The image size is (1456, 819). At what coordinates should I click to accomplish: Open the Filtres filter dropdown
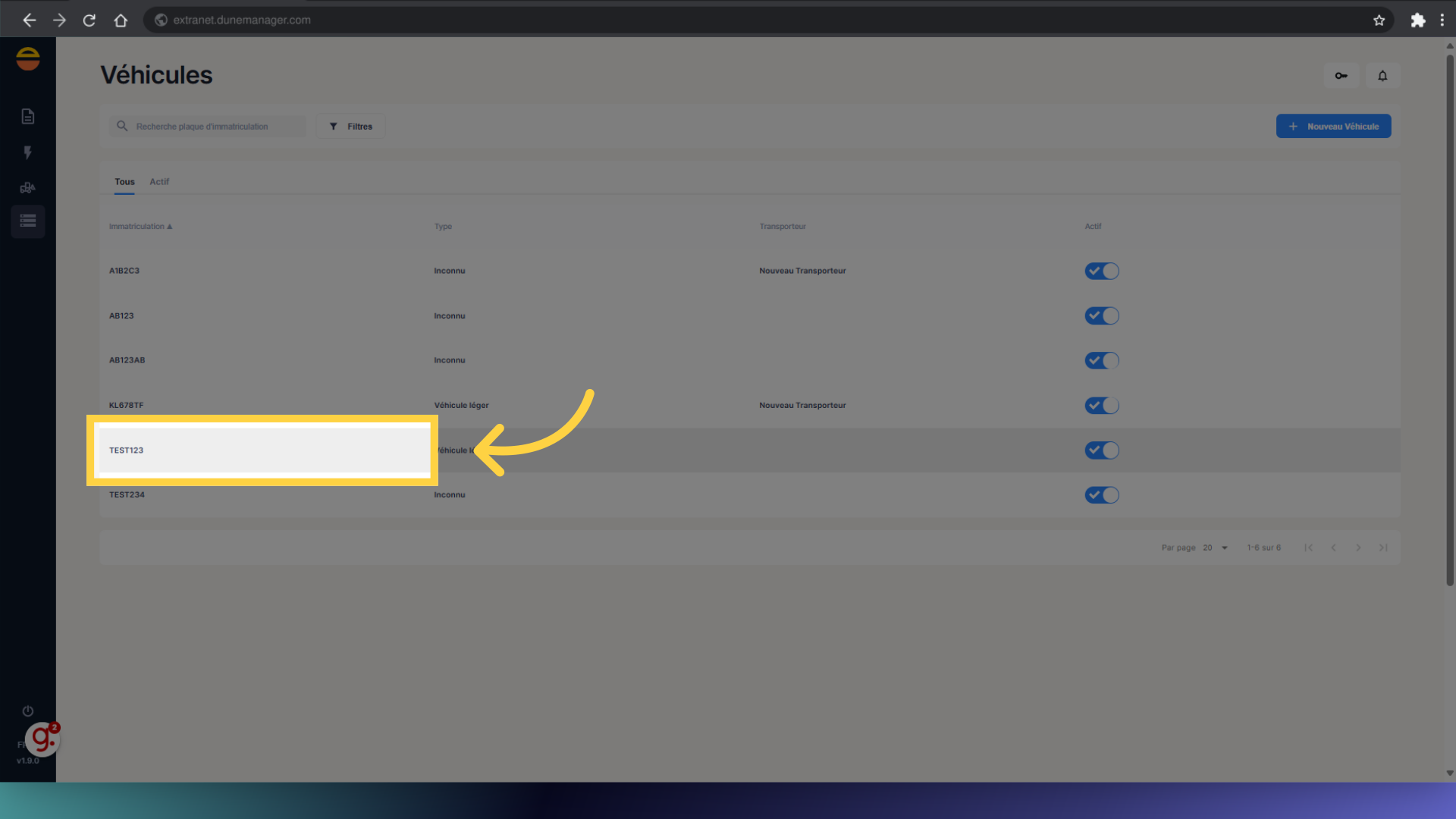(x=350, y=127)
